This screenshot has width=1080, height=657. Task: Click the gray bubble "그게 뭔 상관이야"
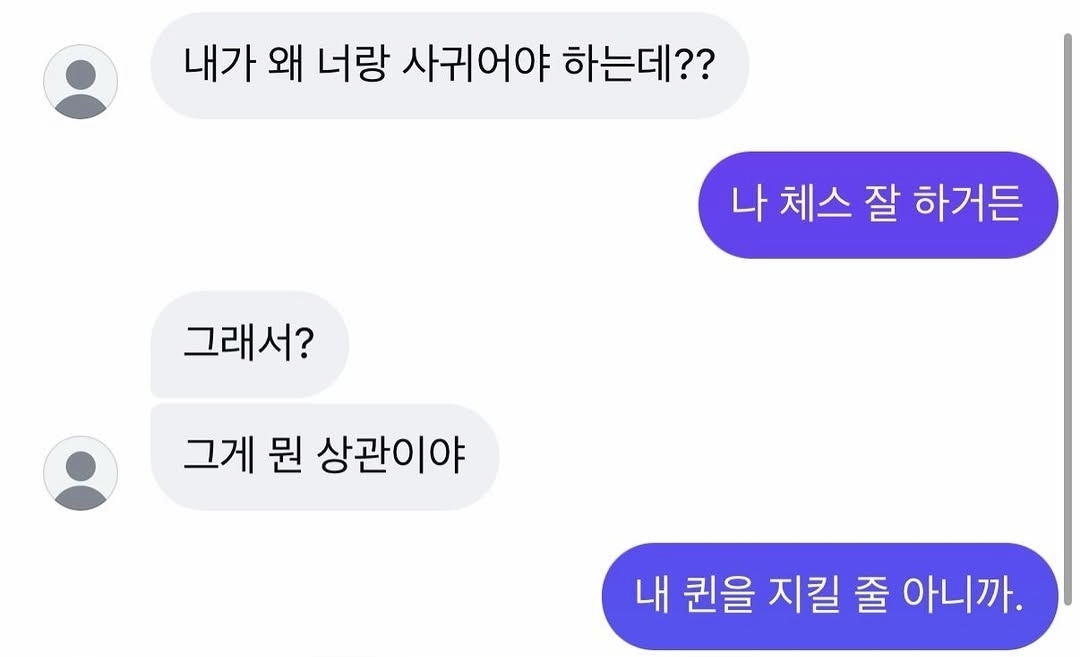click(x=324, y=457)
